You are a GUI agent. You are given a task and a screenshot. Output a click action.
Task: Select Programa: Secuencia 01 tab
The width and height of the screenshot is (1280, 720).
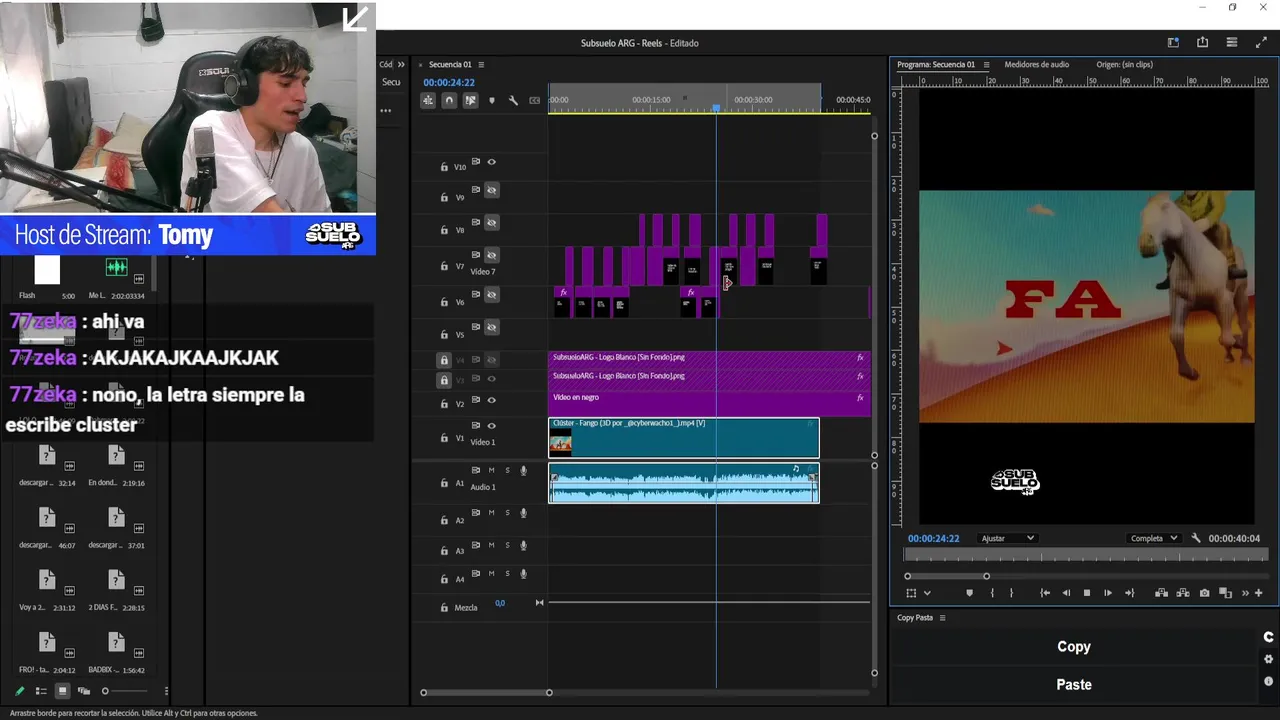pos(936,65)
